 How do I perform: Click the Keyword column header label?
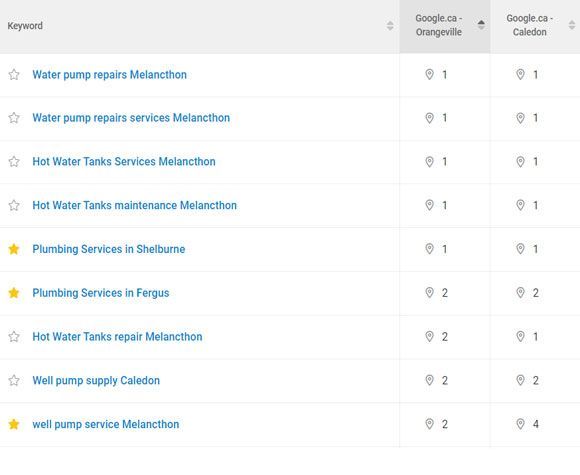coord(25,26)
